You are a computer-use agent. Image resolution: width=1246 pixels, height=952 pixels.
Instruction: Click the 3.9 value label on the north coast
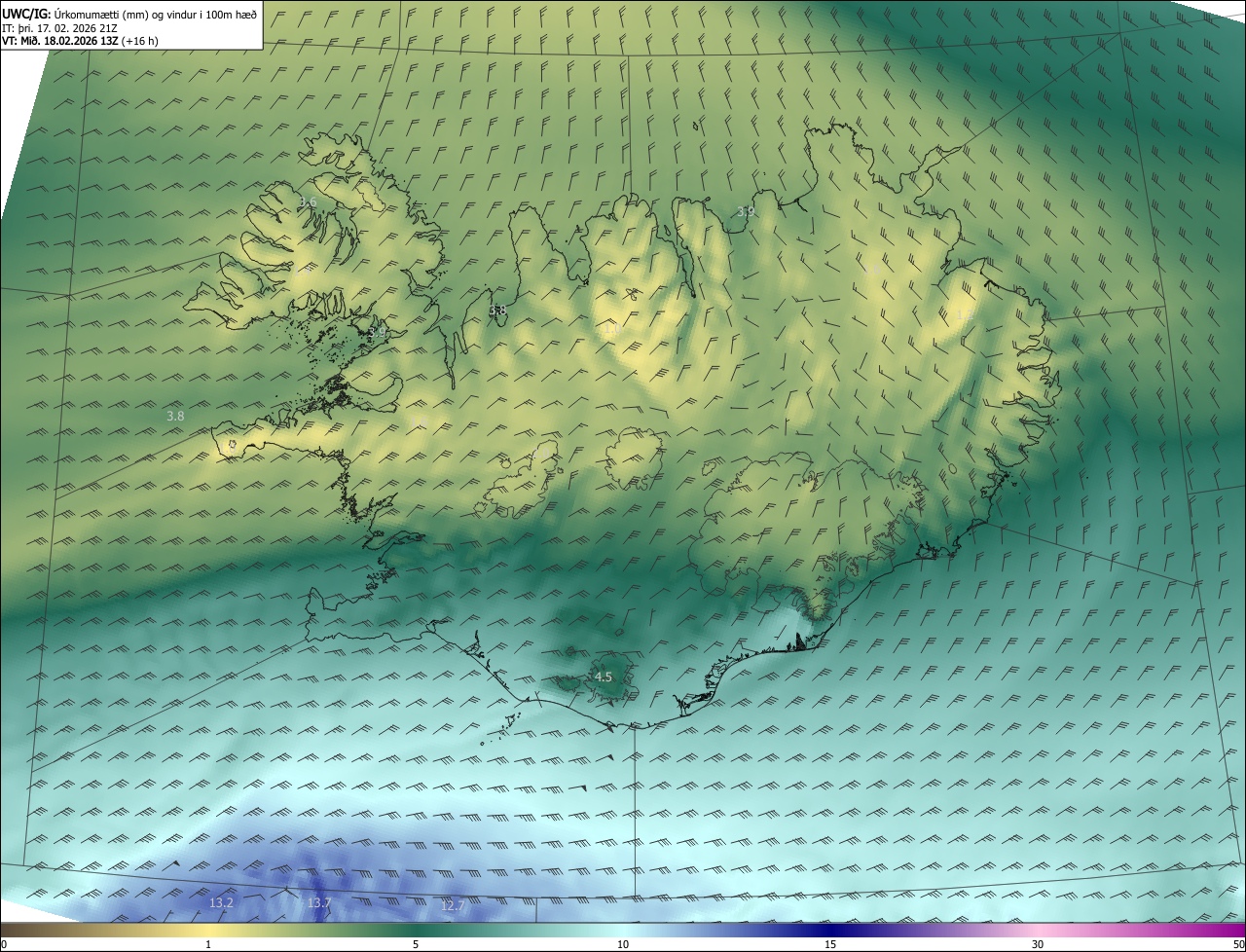click(746, 211)
